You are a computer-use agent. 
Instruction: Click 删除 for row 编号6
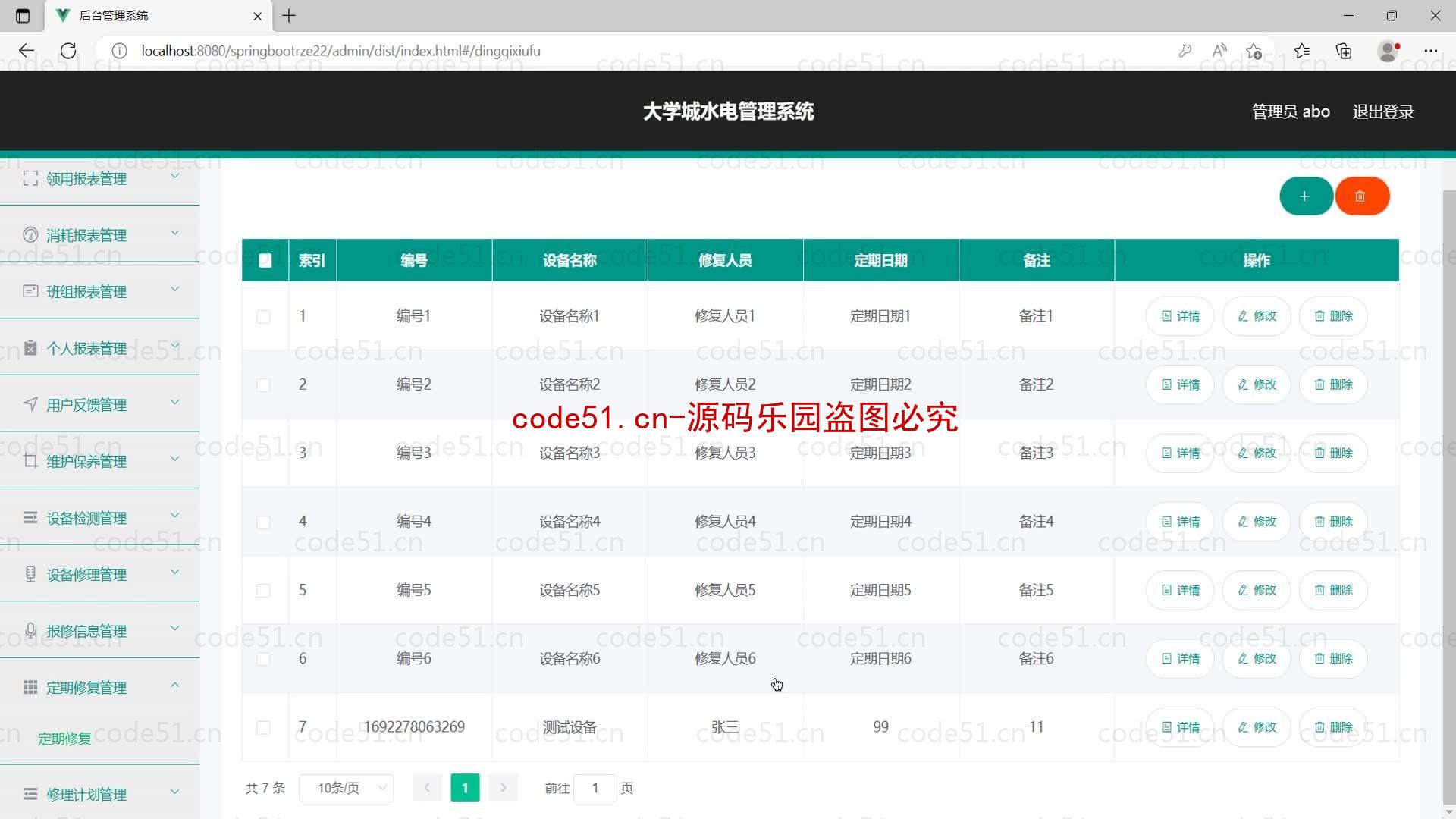tap(1333, 658)
